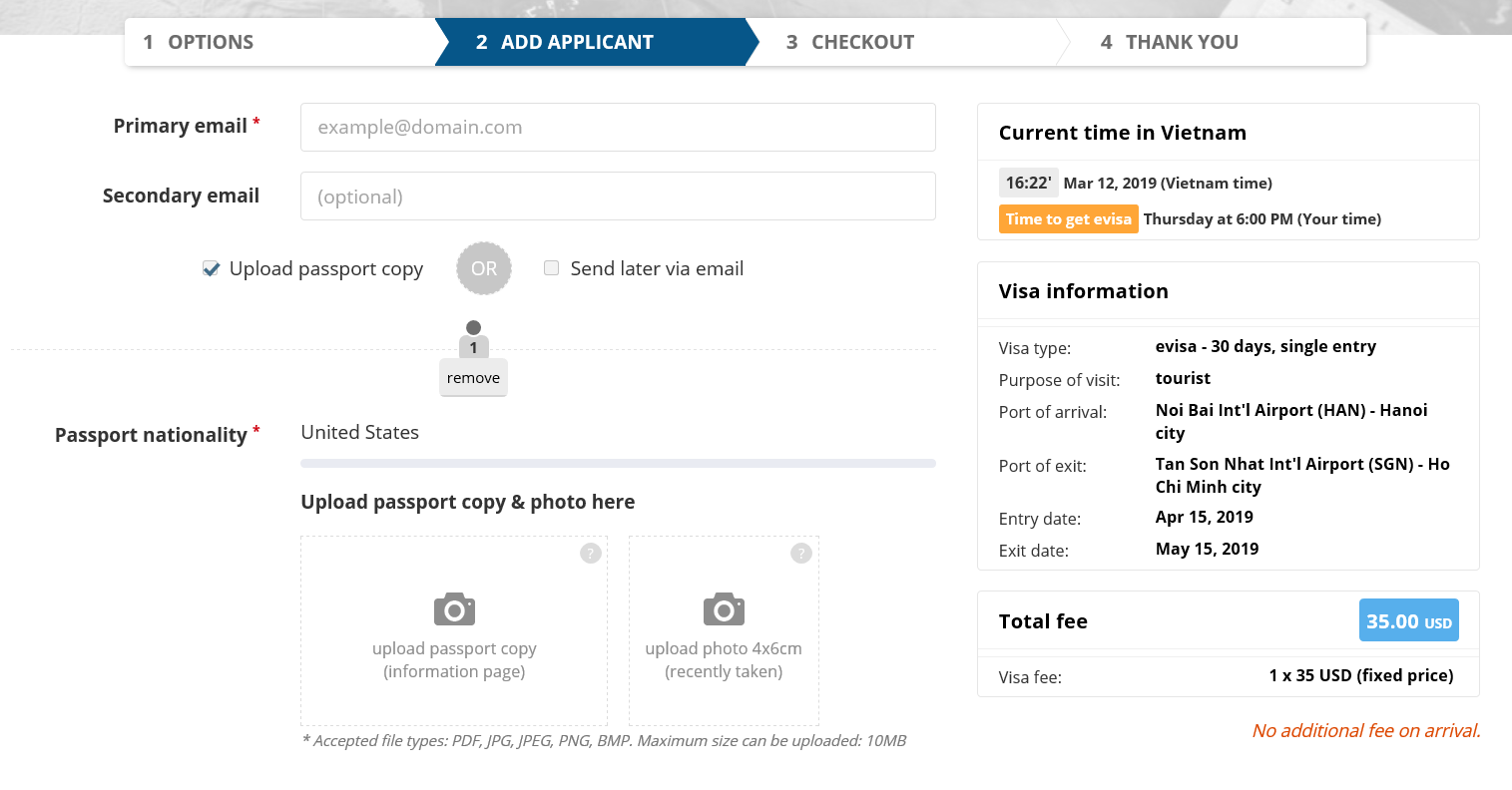Focus the Secondary email optional field
This screenshot has width=1512, height=790.
[x=618, y=197]
